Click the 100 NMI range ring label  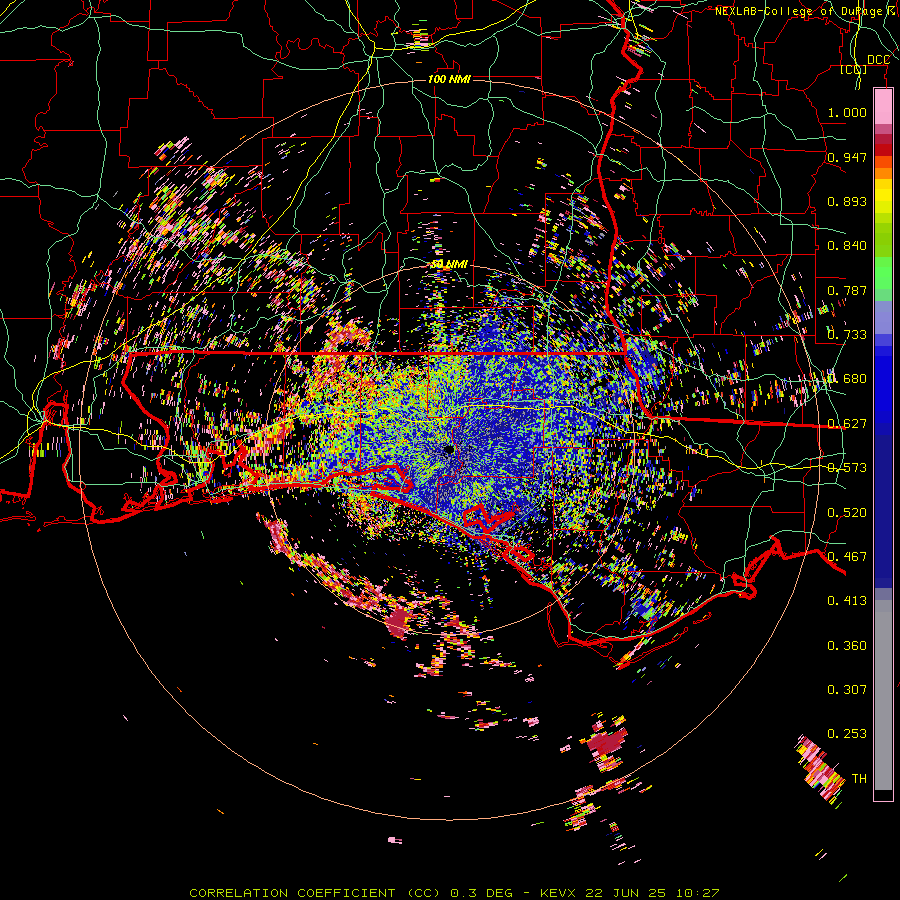(449, 79)
